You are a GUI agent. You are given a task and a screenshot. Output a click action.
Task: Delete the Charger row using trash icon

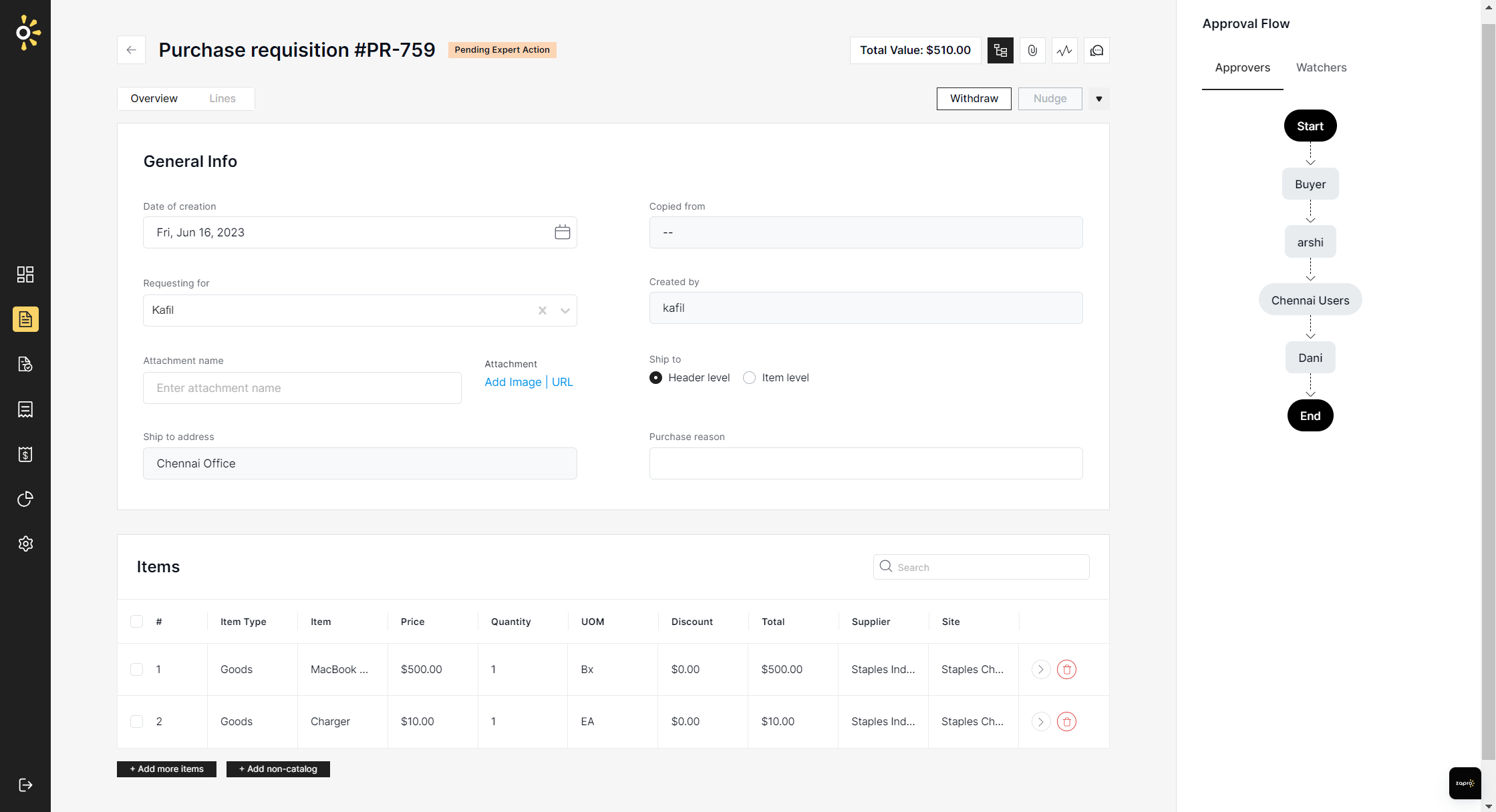(x=1066, y=721)
